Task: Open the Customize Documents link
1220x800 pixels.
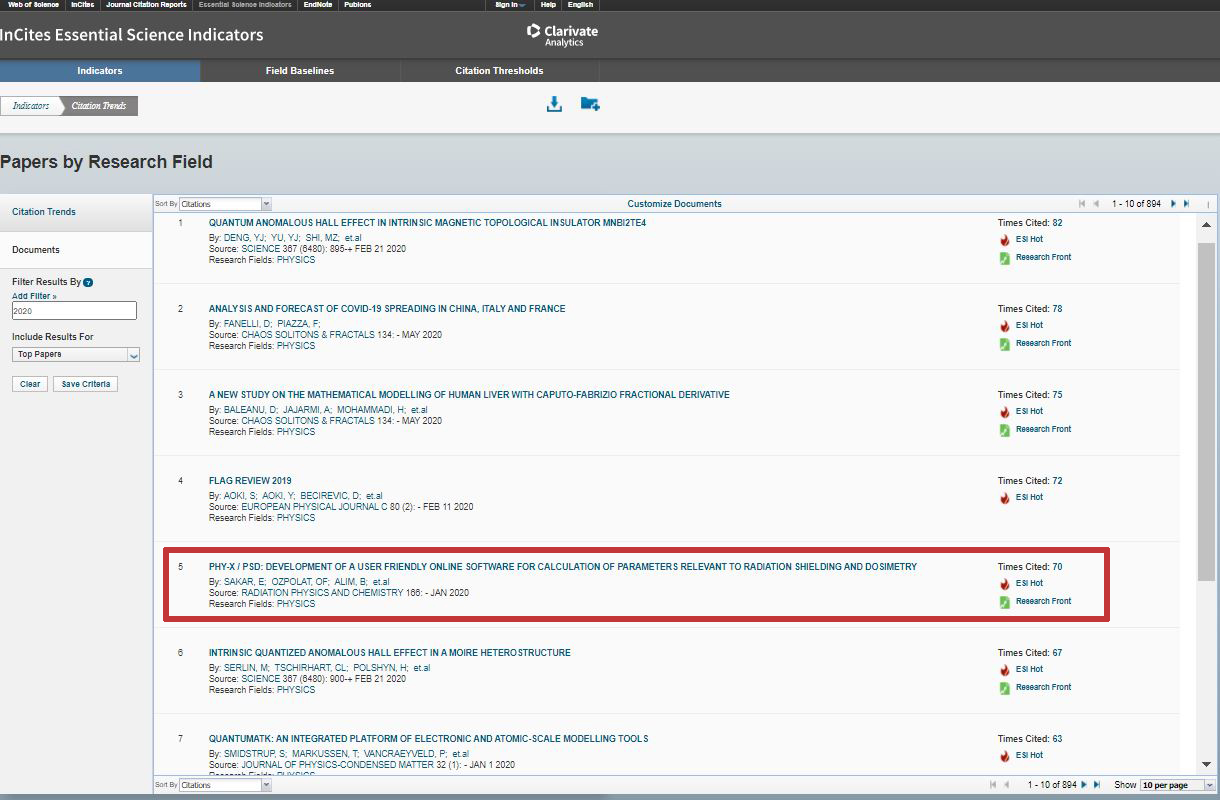Action: tap(674, 204)
